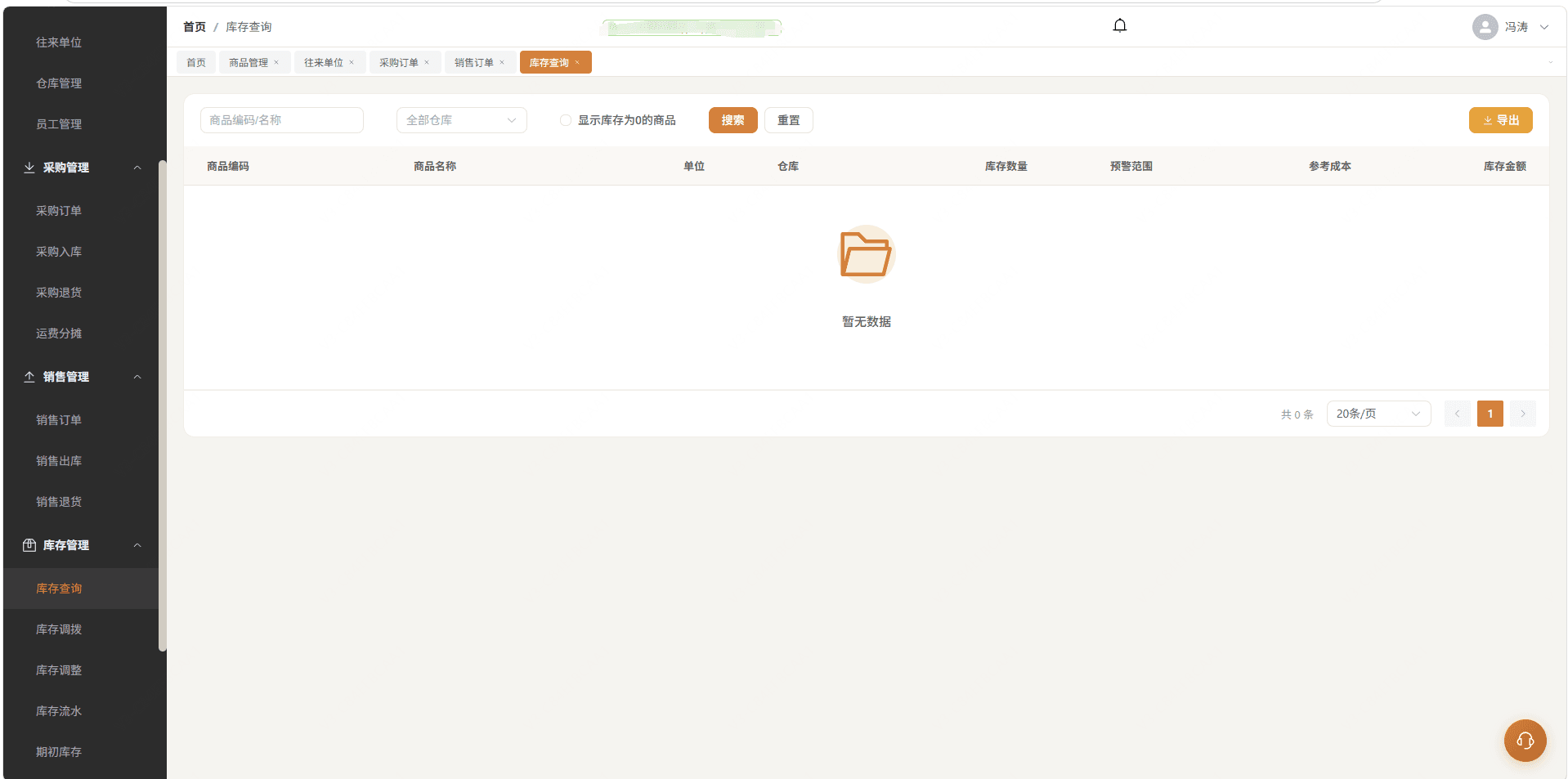Image resolution: width=1568 pixels, height=779 pixels.
Task: Open 仓库管理 in the sidebar
Action: pyautogui.click(x=59, y=83)
